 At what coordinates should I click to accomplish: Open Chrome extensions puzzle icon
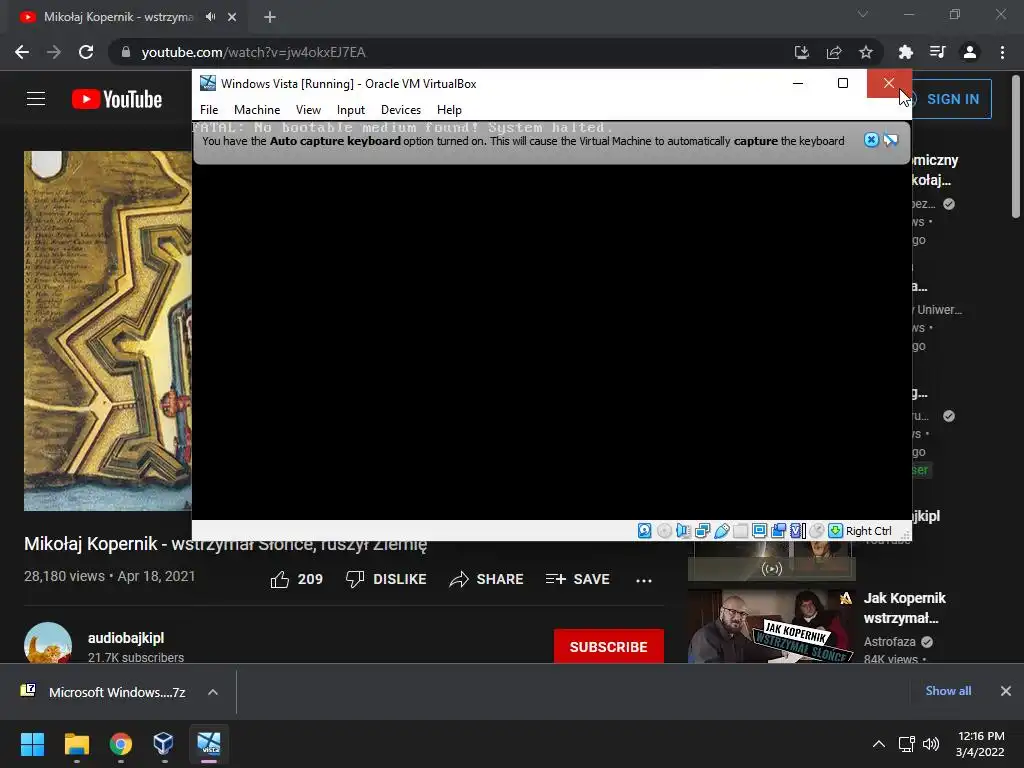point(905,52)
